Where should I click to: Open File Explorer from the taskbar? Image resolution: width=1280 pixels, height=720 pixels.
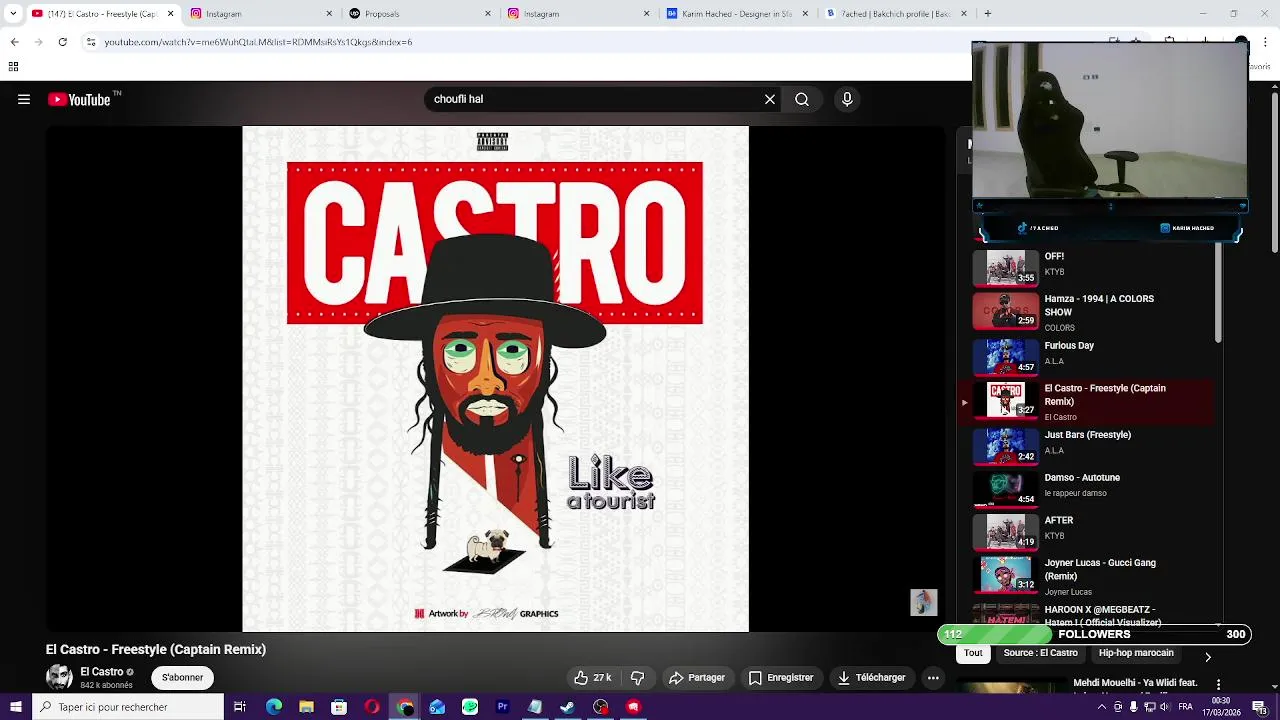tap(306, 707)
